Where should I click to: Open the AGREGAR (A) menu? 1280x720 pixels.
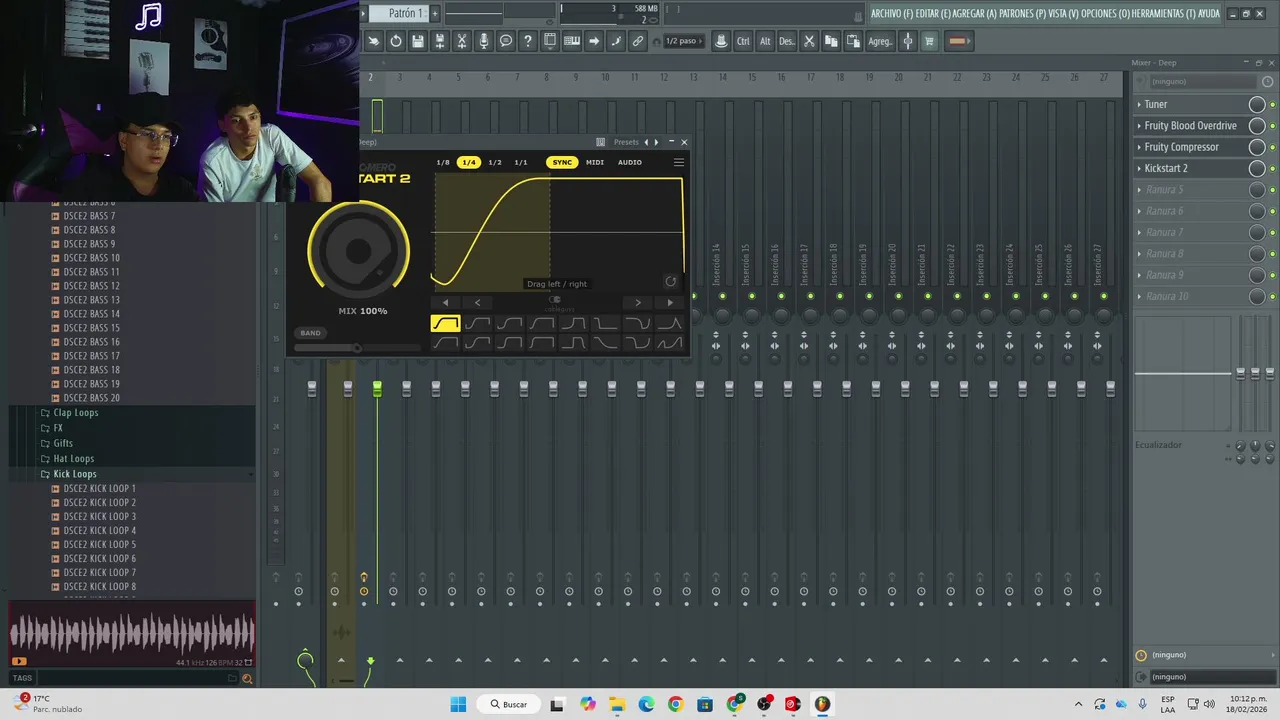pos(975,13)
